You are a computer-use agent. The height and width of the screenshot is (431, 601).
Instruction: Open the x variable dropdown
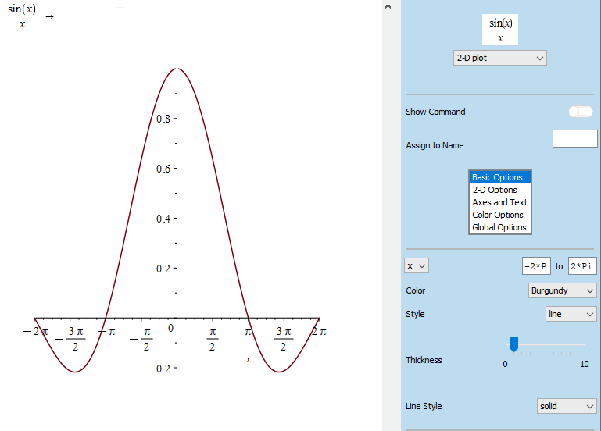(417, 265)
